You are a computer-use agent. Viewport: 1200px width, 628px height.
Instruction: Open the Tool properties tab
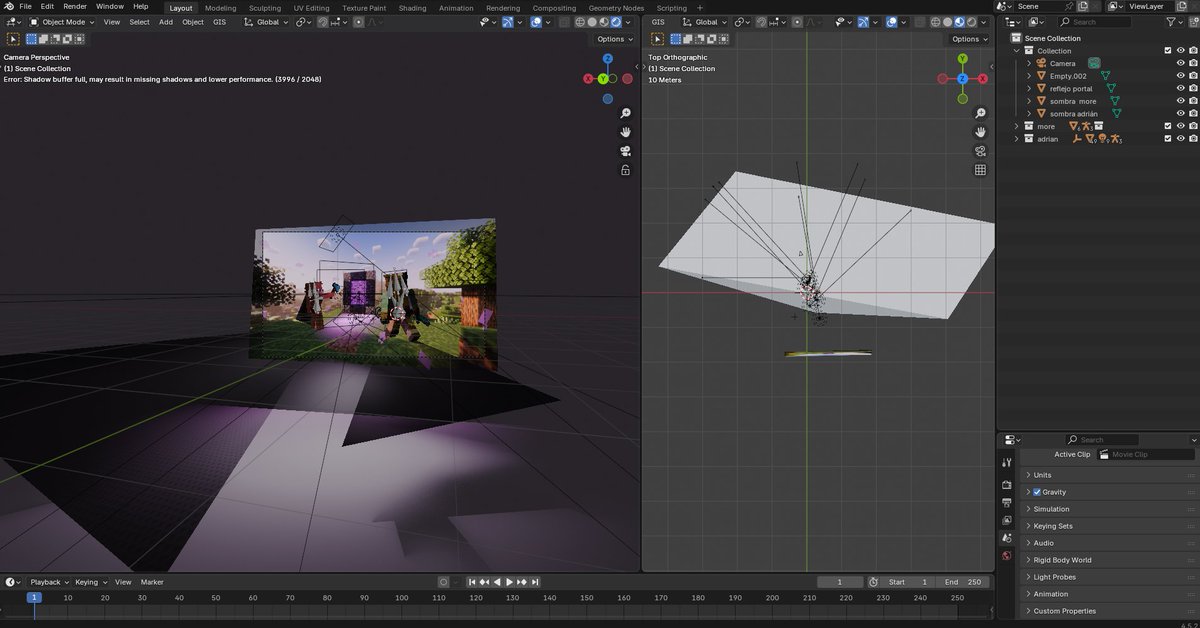[1007, 462]
